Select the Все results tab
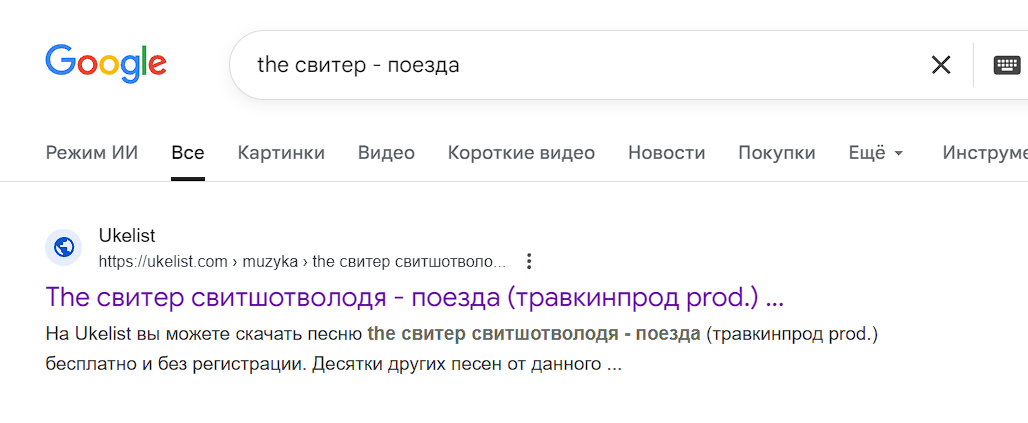The image size is (1028, 423). click(x=187, y=153)
